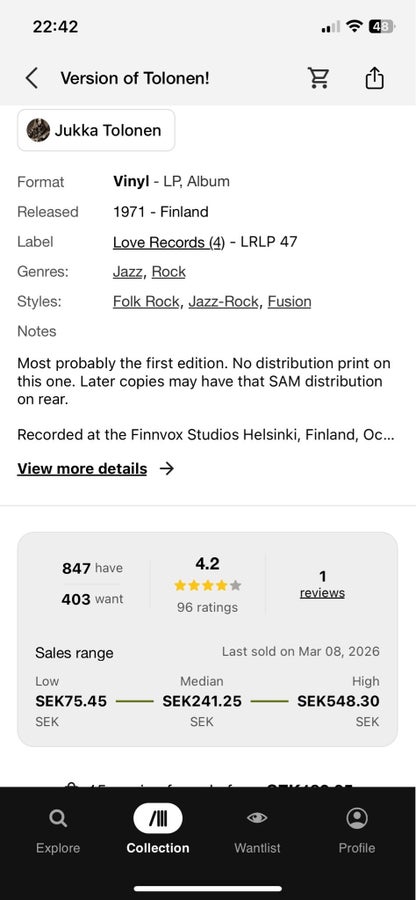The image size is (416, 900).
Task: Tap the back chevron arrow
Action: (x=32, y=78)
